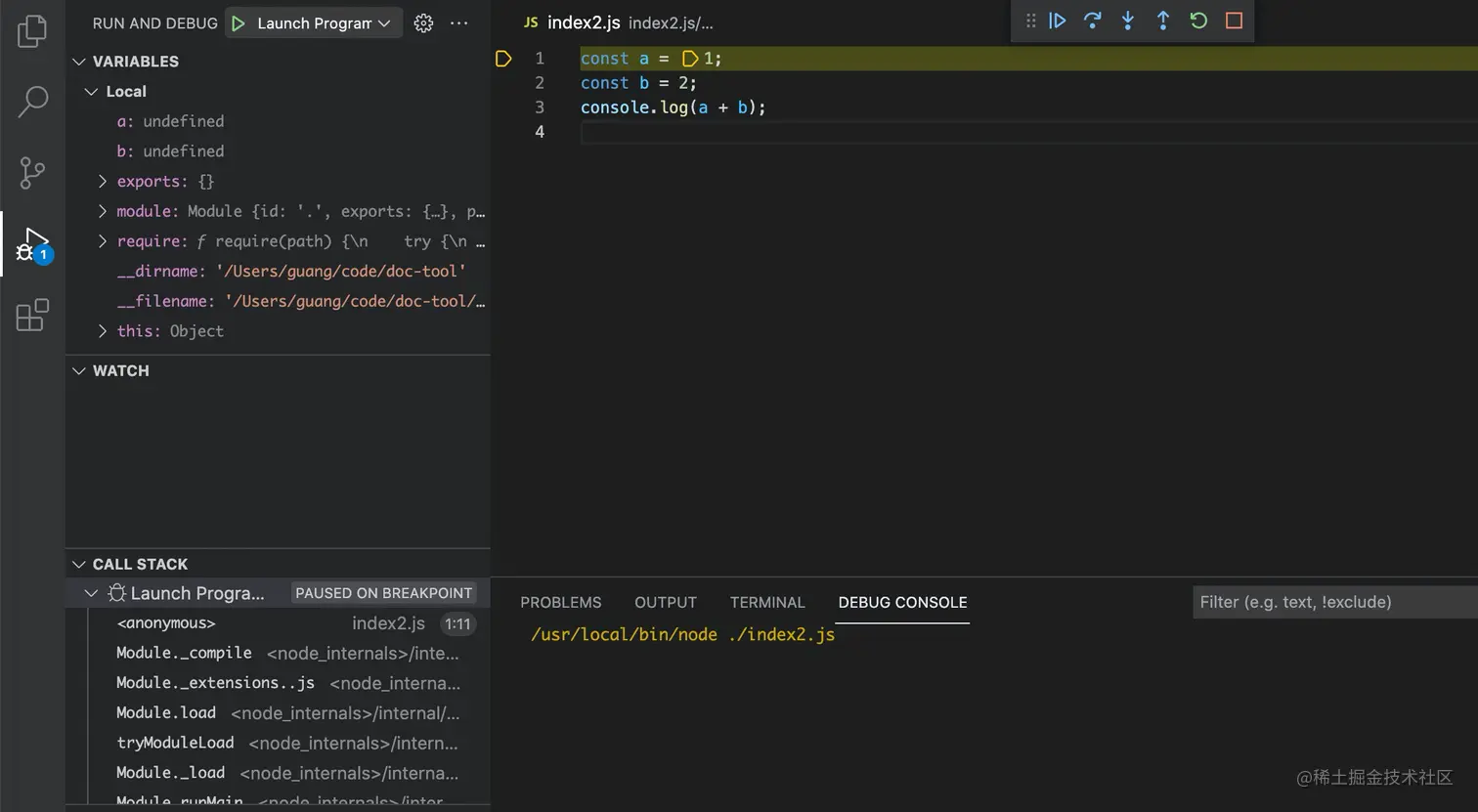This screenshot has height=812, width=1478.
Task: Open launch.json with the gear icon
Action: click(x=423, y=23)
